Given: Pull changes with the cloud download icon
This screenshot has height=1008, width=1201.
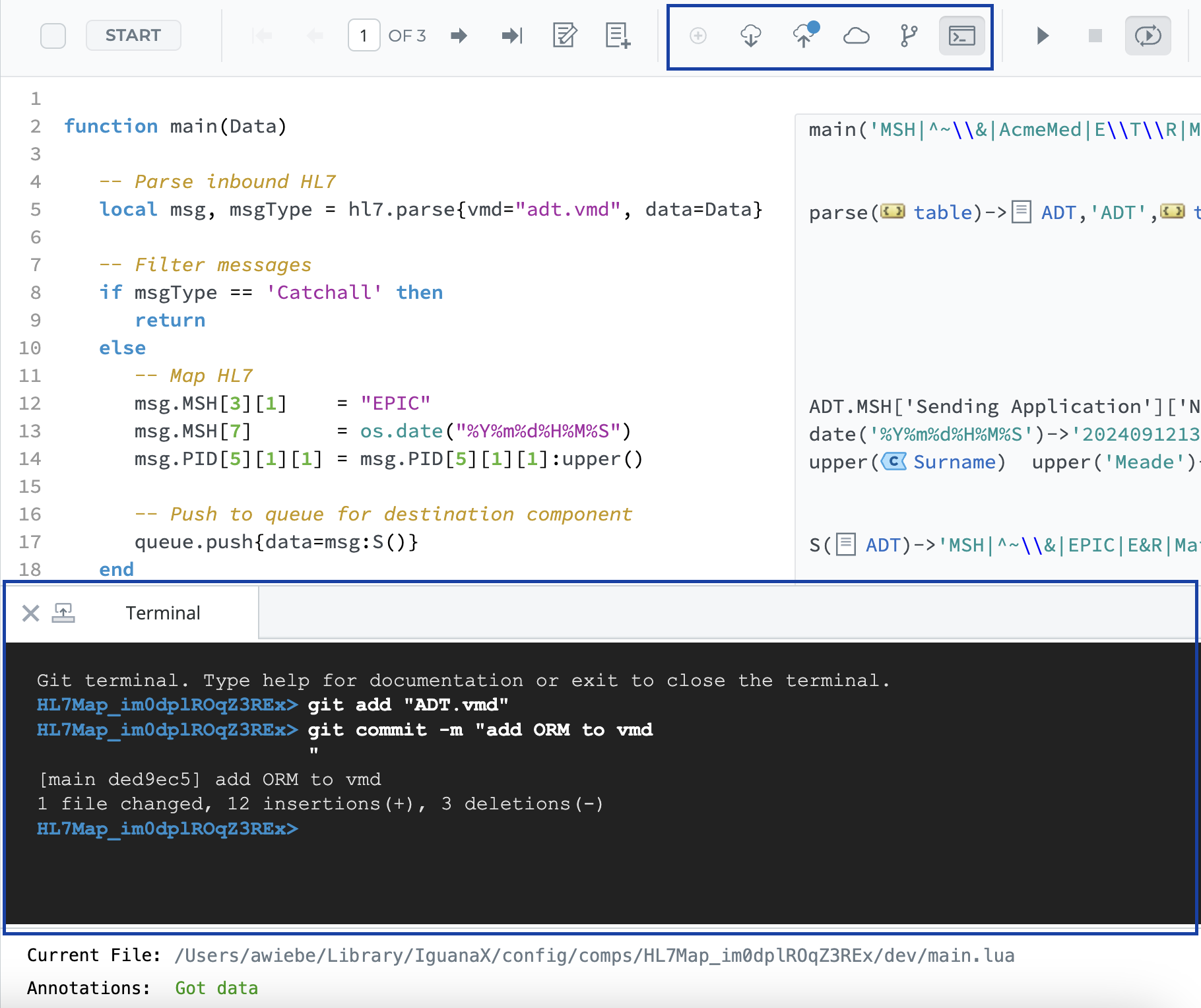Looking at the screenshot, I should 750,36.
